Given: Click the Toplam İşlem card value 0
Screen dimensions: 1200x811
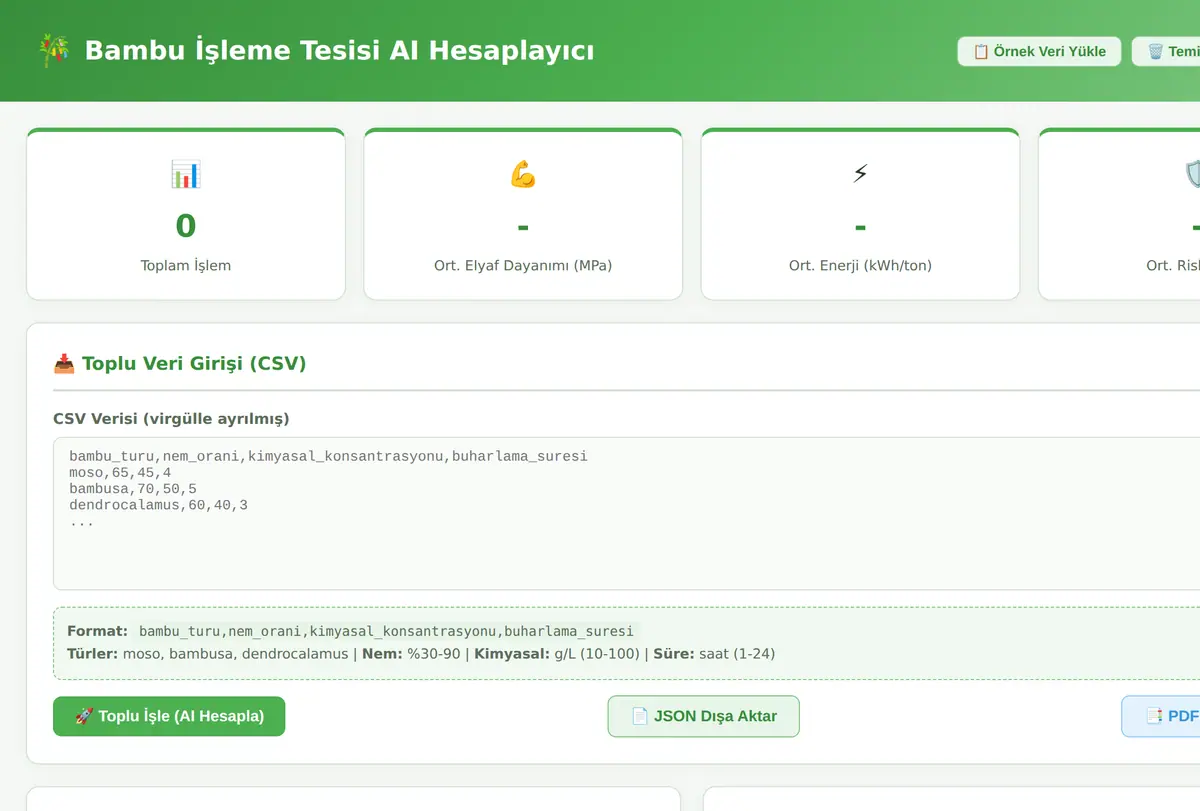Looking at the screenshot, I should [x=186, y=226].
